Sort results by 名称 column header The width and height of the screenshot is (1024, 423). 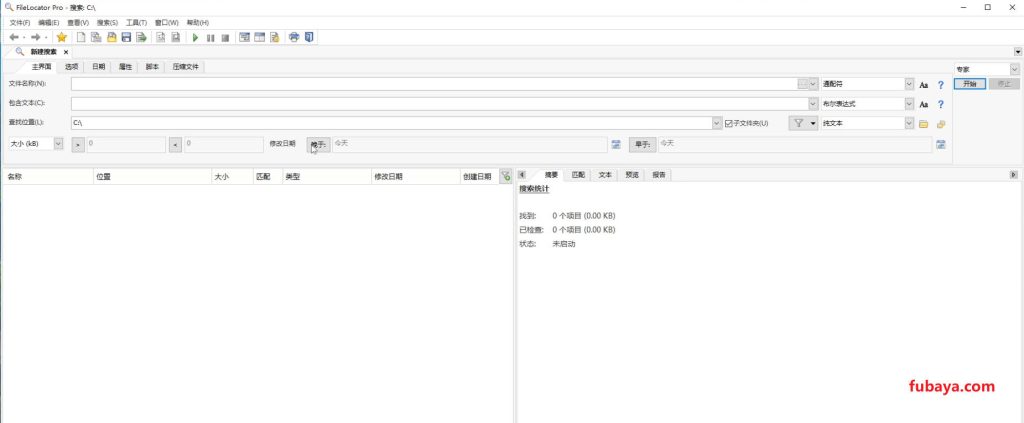click(x=48, y=176)
